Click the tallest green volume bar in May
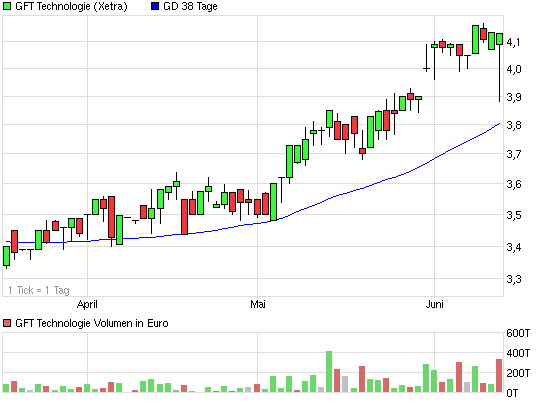Image resolution: width=545 pixels, height=401 pixels. [x=329, y=371]
